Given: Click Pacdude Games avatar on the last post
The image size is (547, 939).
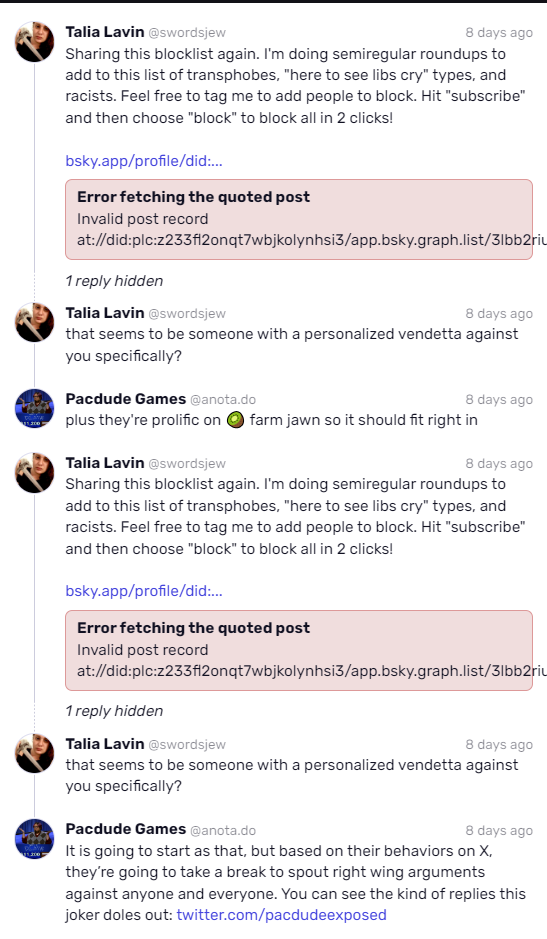Looking at the screenshot, I should click(35, 839).
